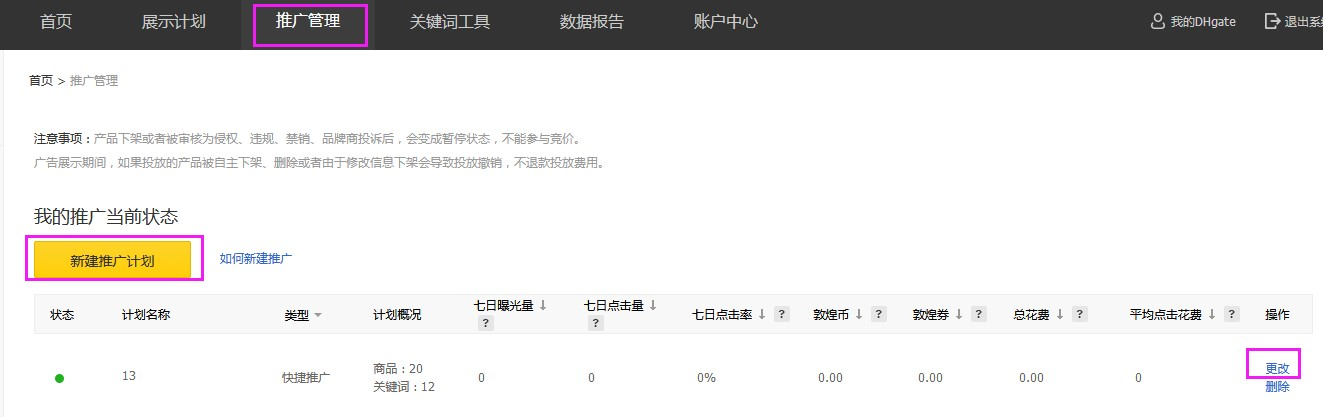Click 操作 column header
The height and width of the screenshot is (417, 1323).
[1277, 315]
